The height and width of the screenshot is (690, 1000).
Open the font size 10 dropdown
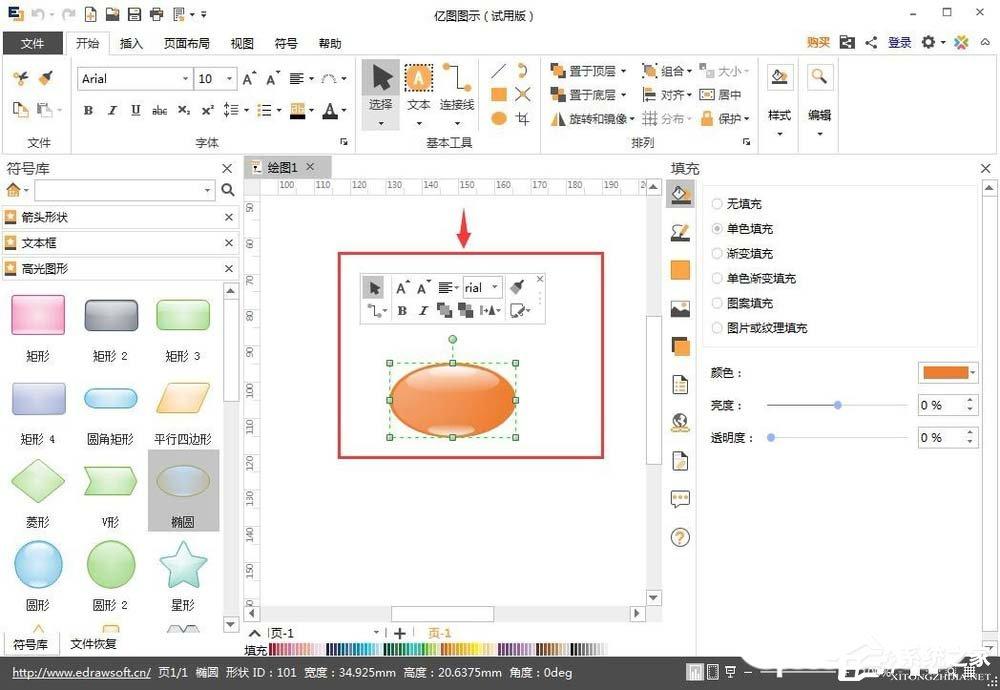click(230, 78)
